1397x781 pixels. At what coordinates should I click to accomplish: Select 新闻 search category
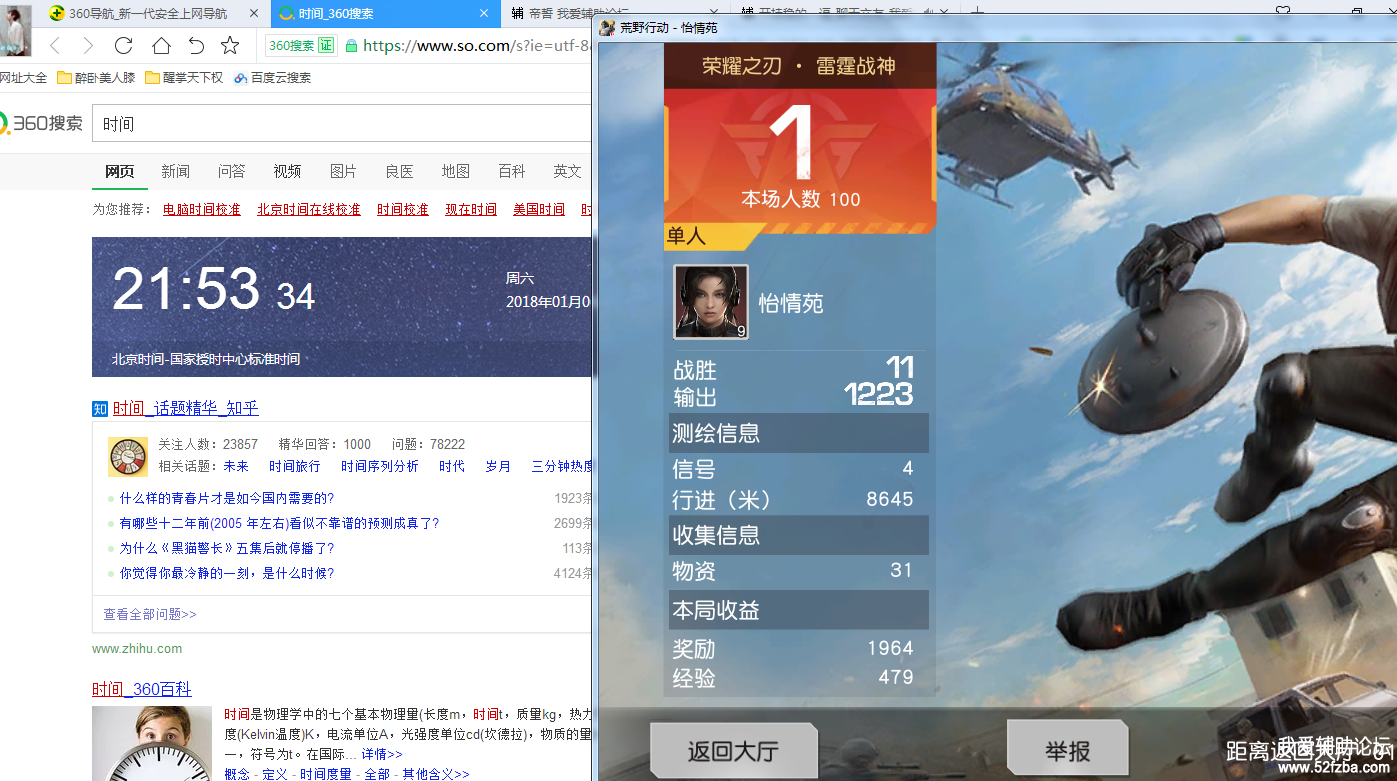(175, 171)
